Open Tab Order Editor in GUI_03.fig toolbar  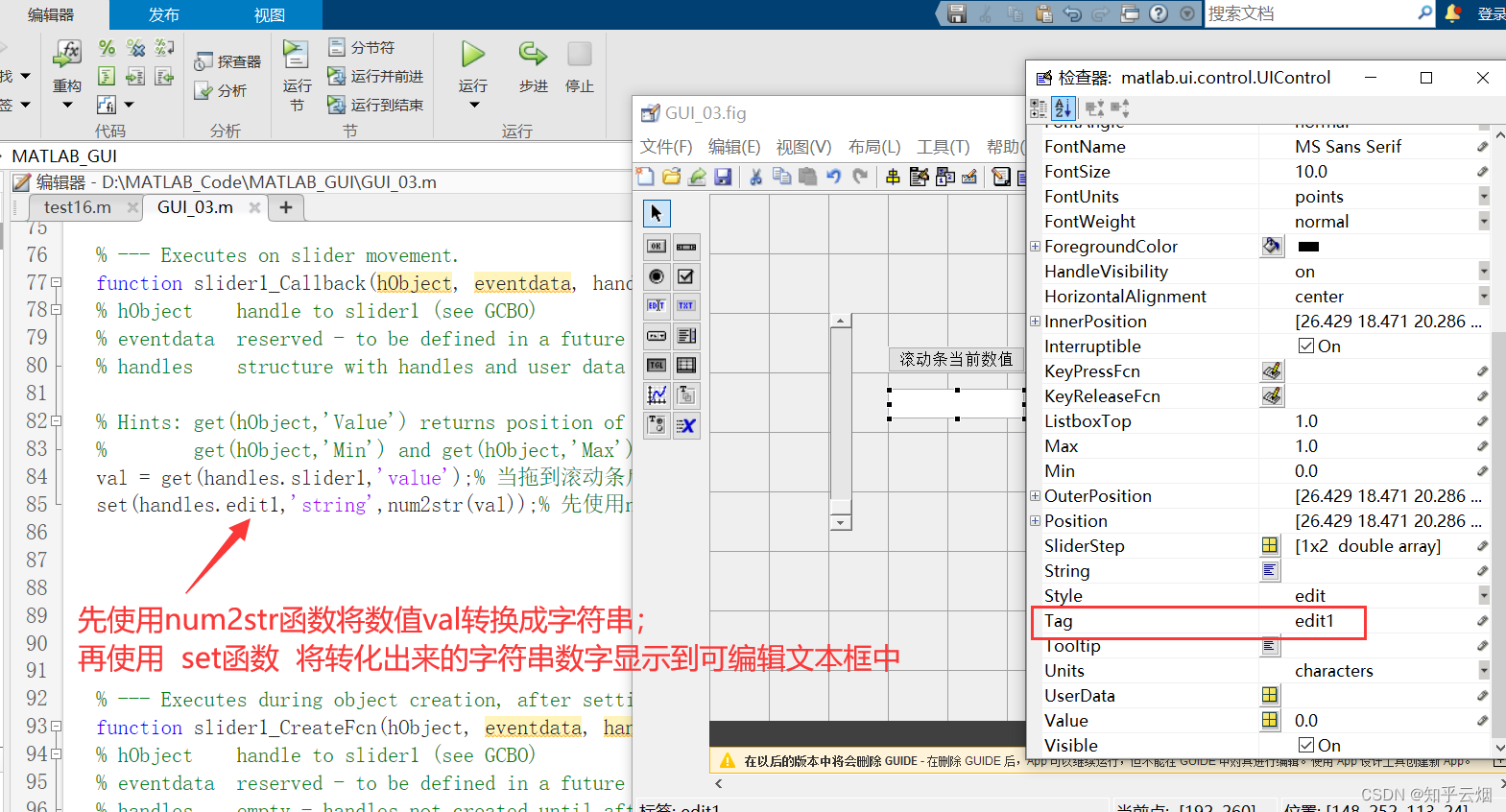click(944, 177)
